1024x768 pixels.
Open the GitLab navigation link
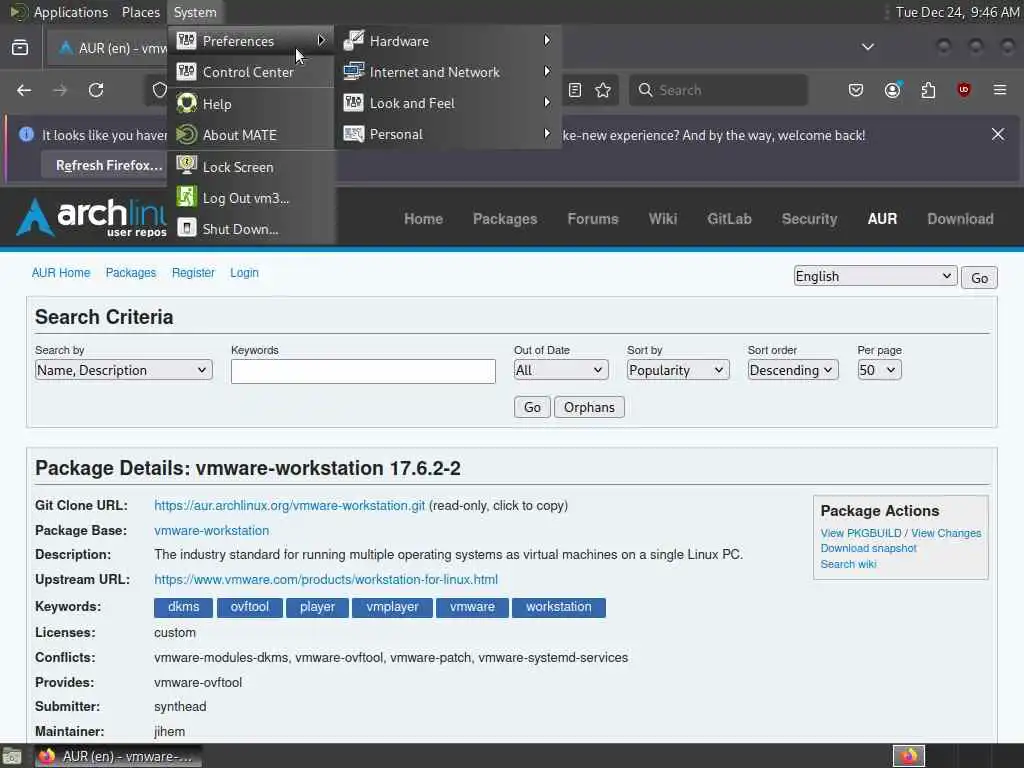[729, 219]
